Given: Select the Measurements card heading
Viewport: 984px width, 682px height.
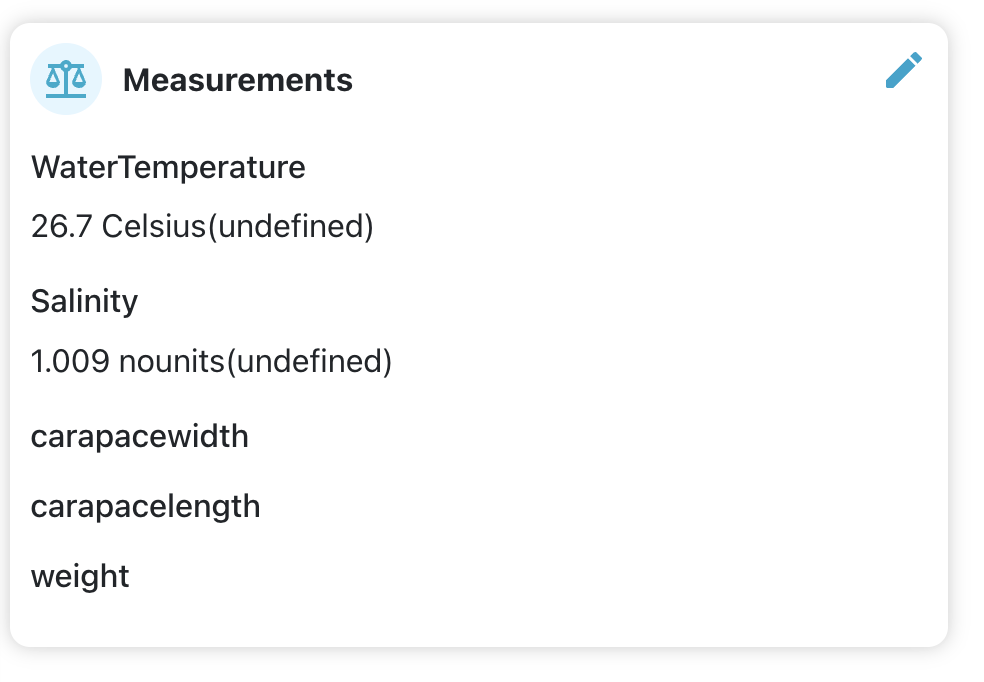Looking at the screenshot, I should (x=237, y=80).
